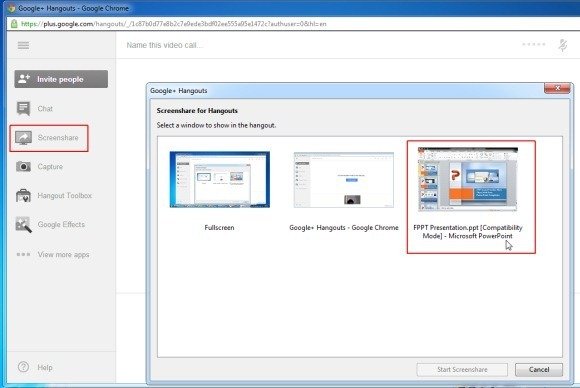Click the FPPT Presentation.ppt caption text
Screen dimensions: 580x388
(468, 232)
